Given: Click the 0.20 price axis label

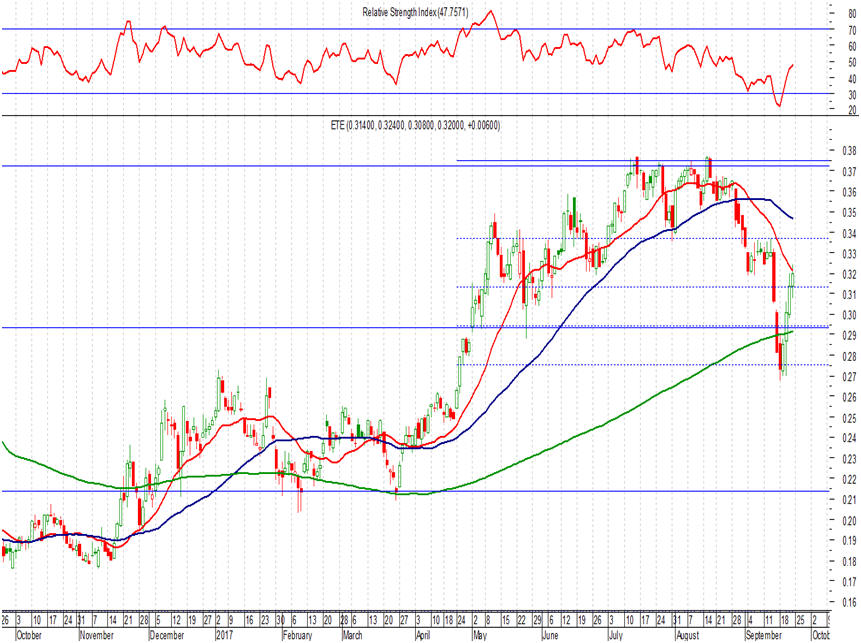Looking at the screenshot, I should (849, 521).
